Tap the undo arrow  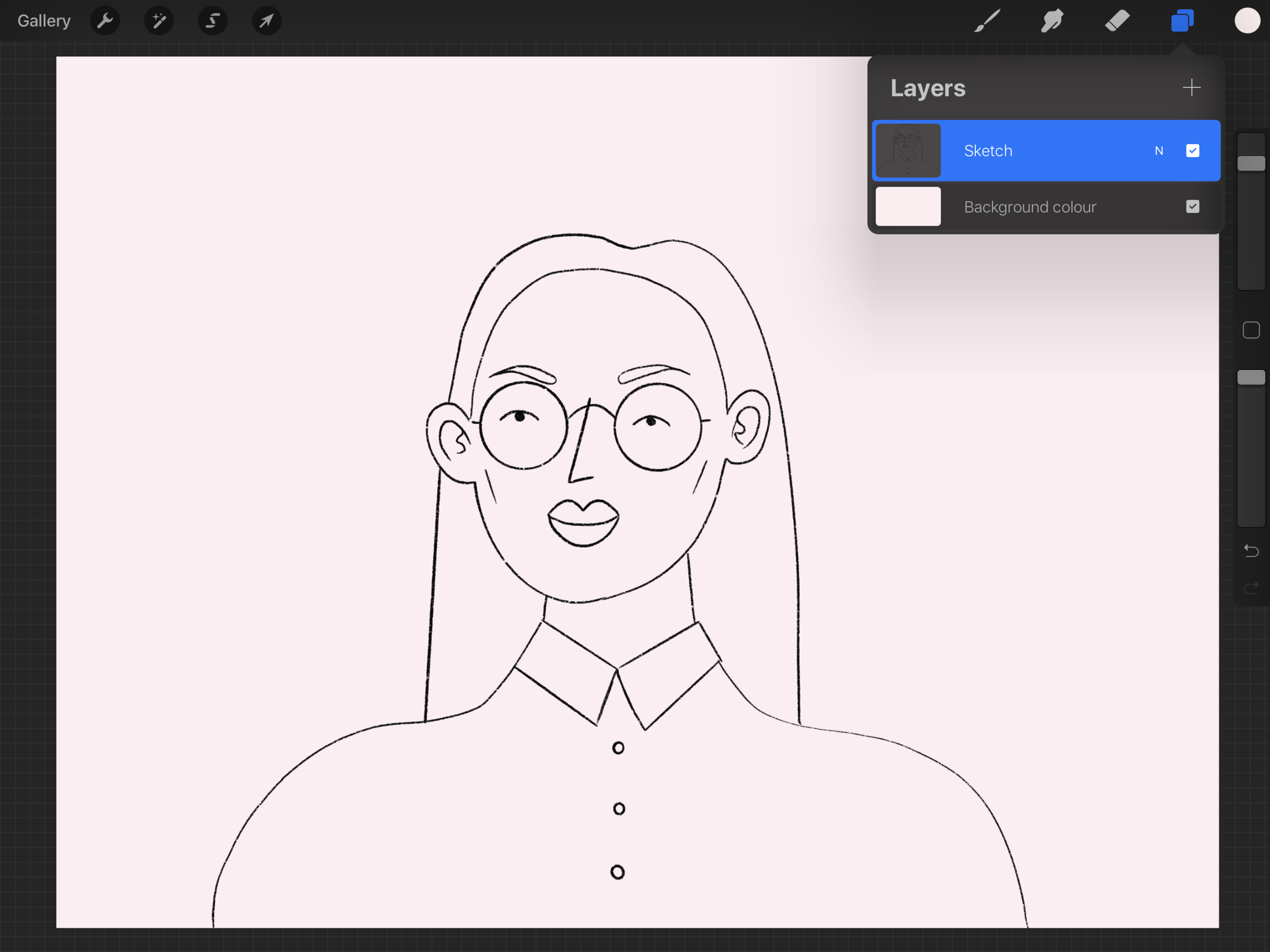(x=1251, y=551)
